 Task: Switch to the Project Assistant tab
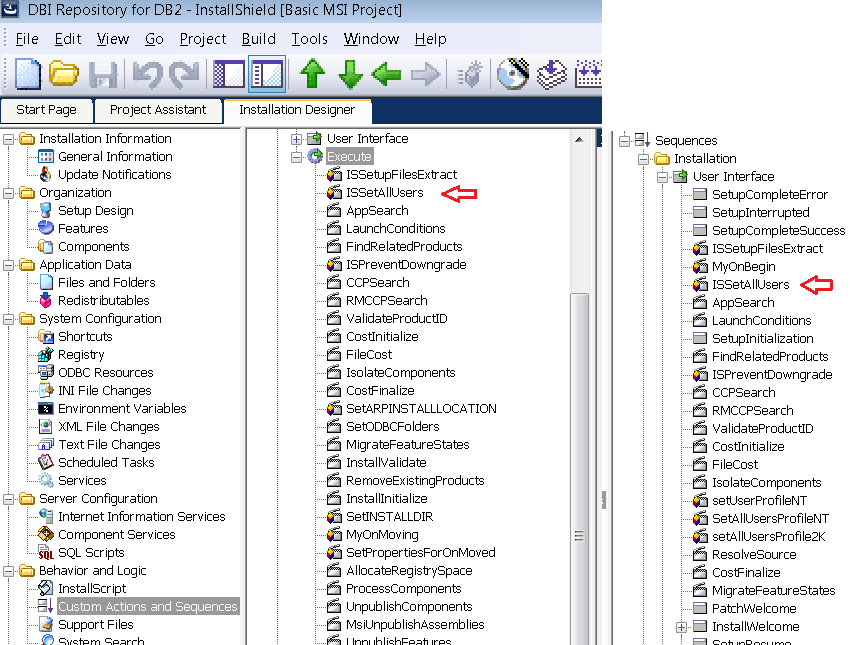(158, 110)
